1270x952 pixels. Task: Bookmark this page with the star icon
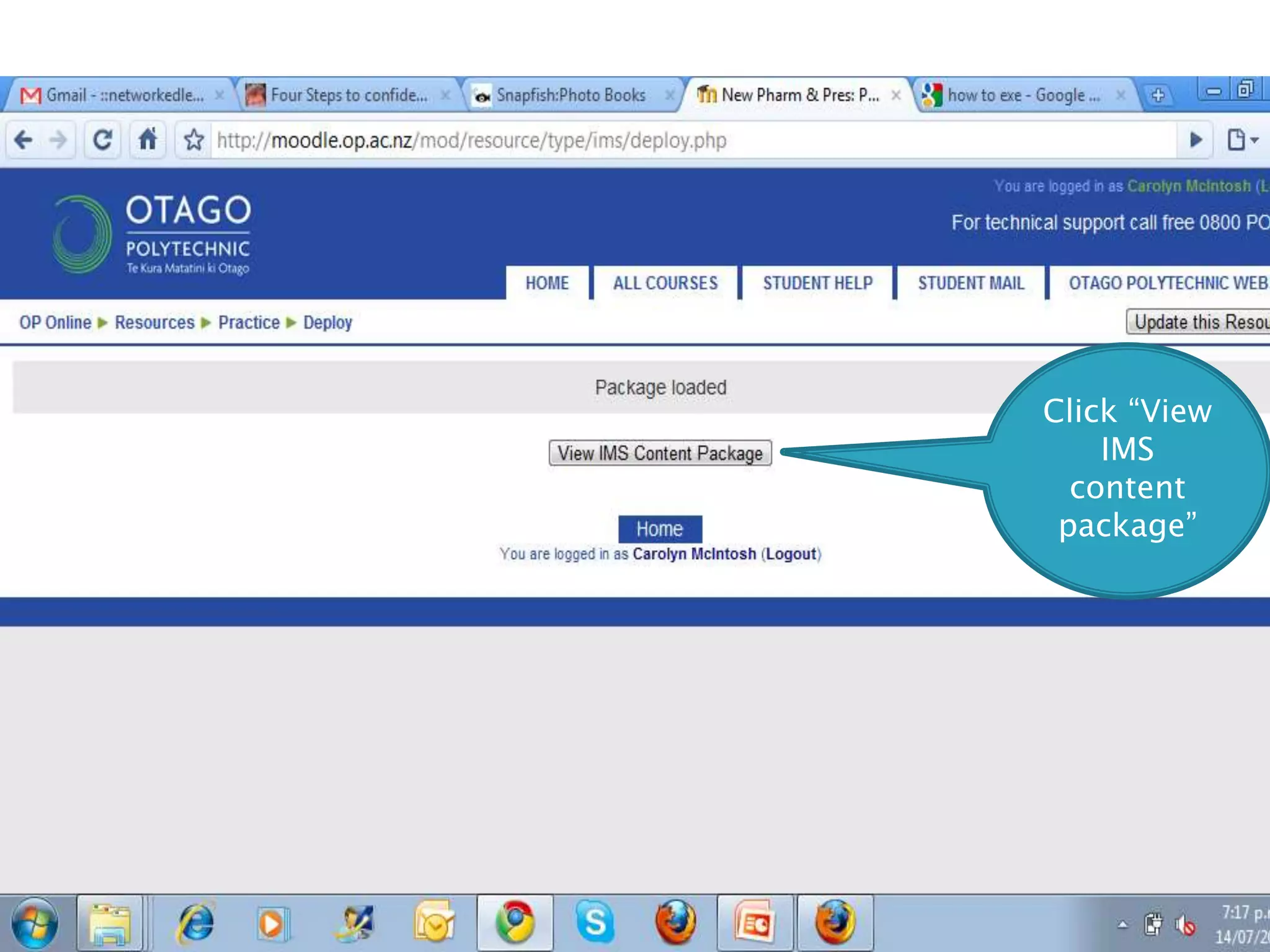click(193, 140)
